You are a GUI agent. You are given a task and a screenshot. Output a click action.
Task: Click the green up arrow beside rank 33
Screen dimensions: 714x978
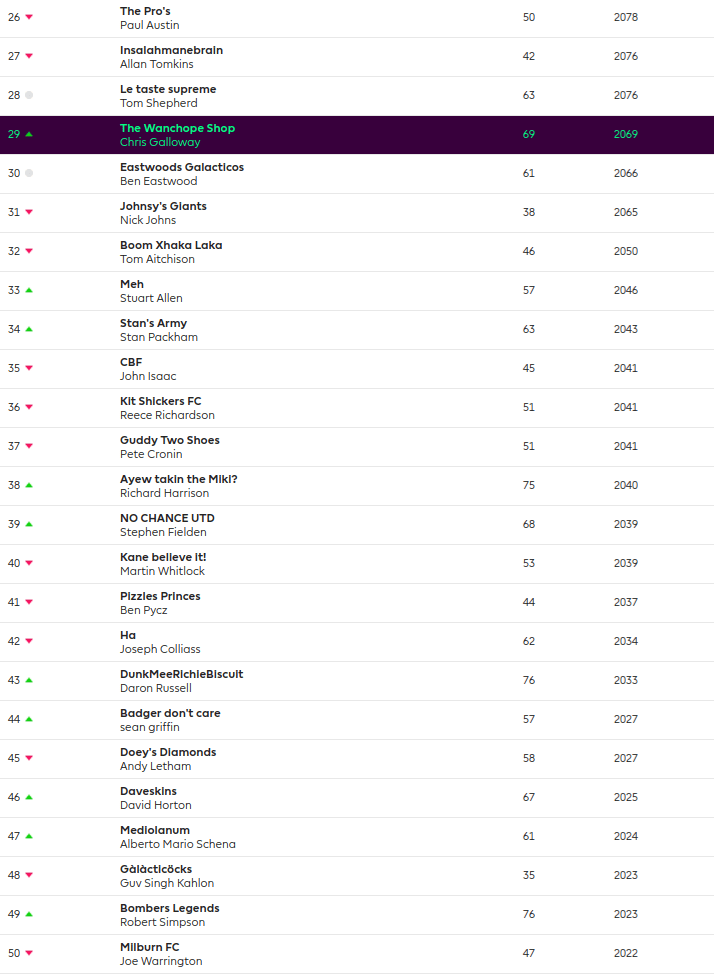pos(29,290)
